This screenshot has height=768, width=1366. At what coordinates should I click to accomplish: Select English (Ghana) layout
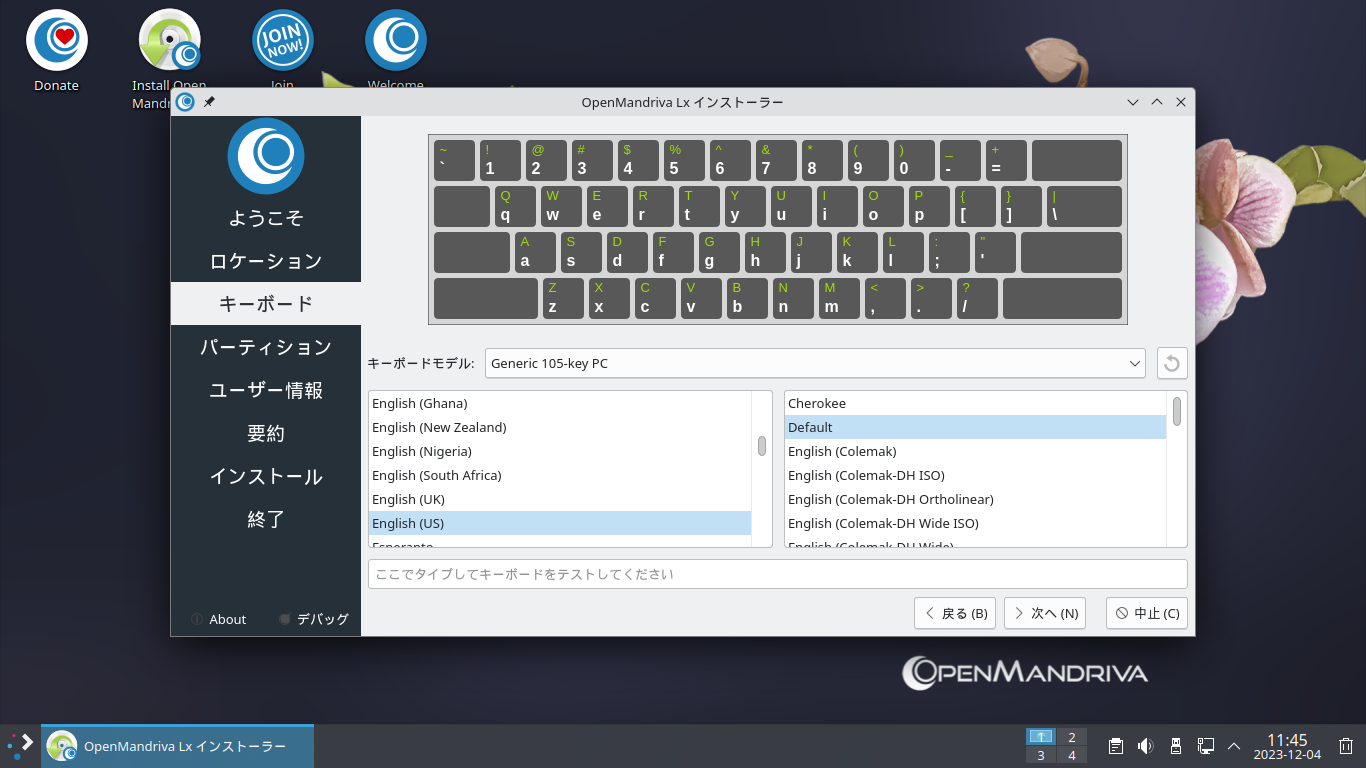[560, 403]
